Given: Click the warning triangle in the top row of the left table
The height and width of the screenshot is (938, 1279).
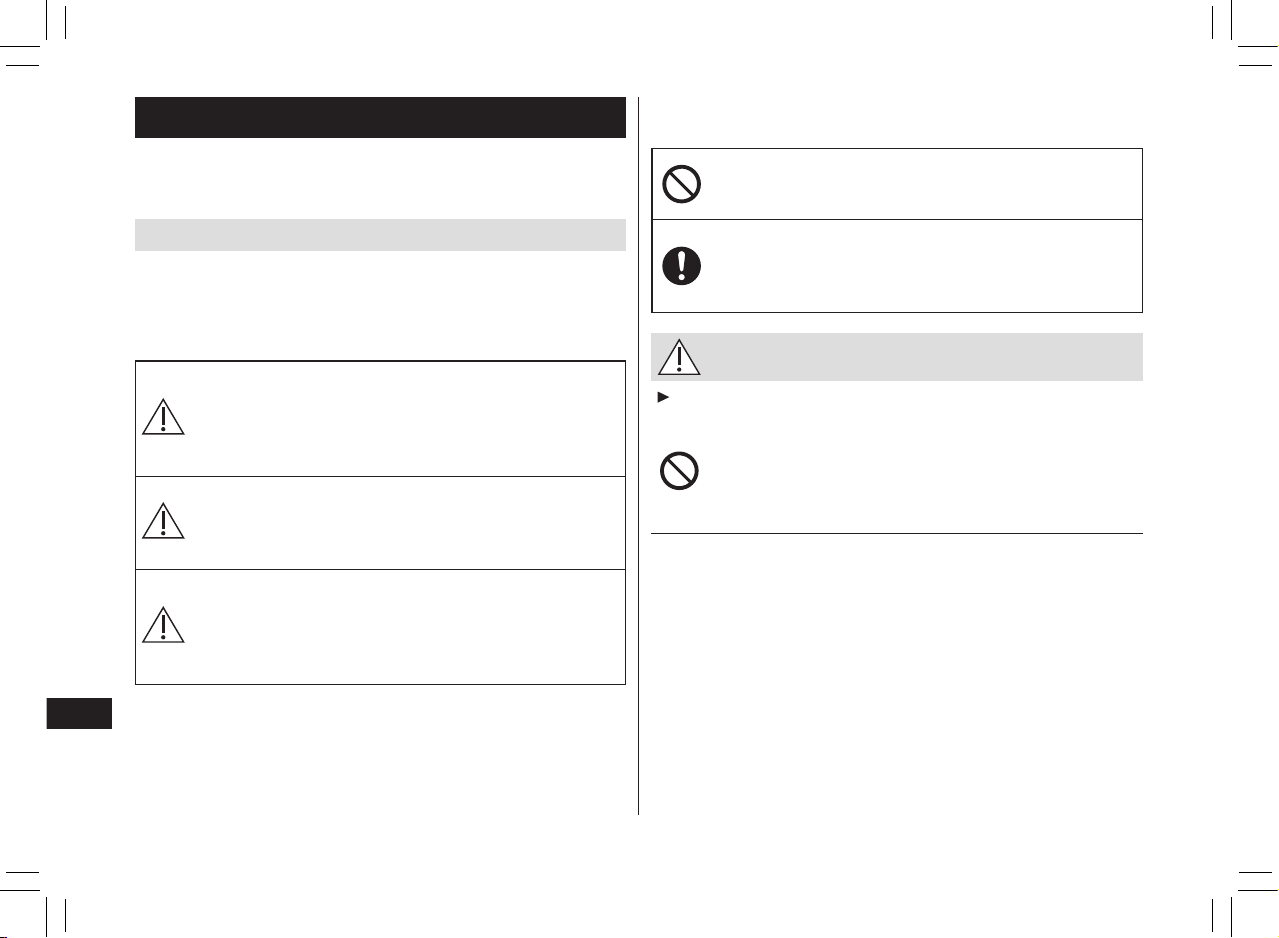Looking at the screenshot, I should click(x=163, y=415).
